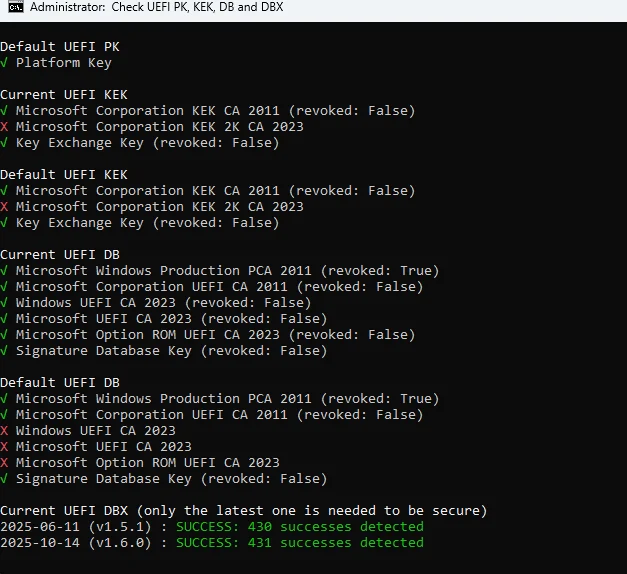The width and height of the screenshot is (627, 574).
Task: Click the 2025-10-14 (v1.6.0) date entry
Action: click(76, 543)
